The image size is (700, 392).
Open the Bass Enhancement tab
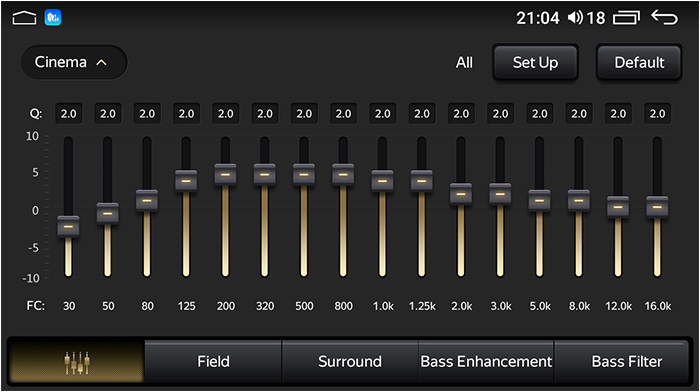tap(486, 362)
